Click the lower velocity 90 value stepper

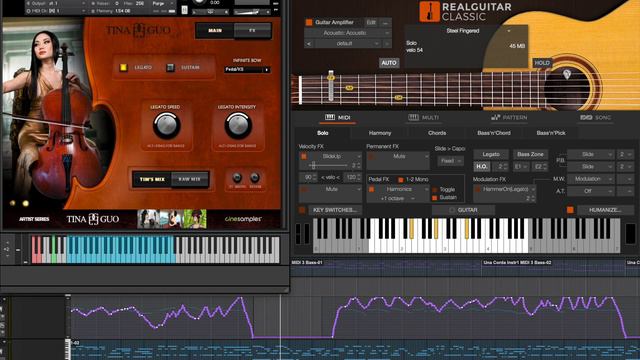tap(309, 177)
